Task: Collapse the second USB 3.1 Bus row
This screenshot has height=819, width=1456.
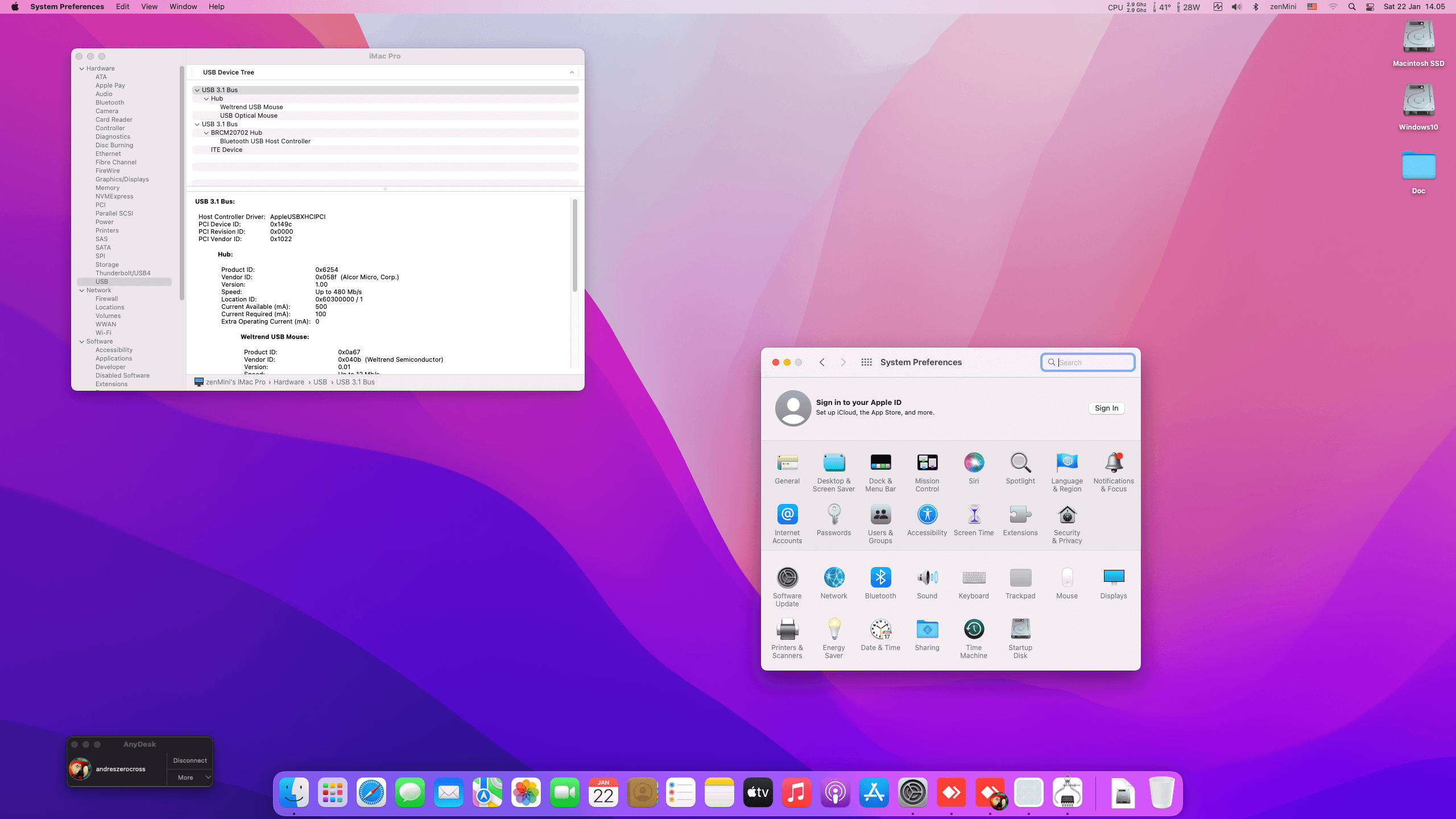Action: coord(197,124)
